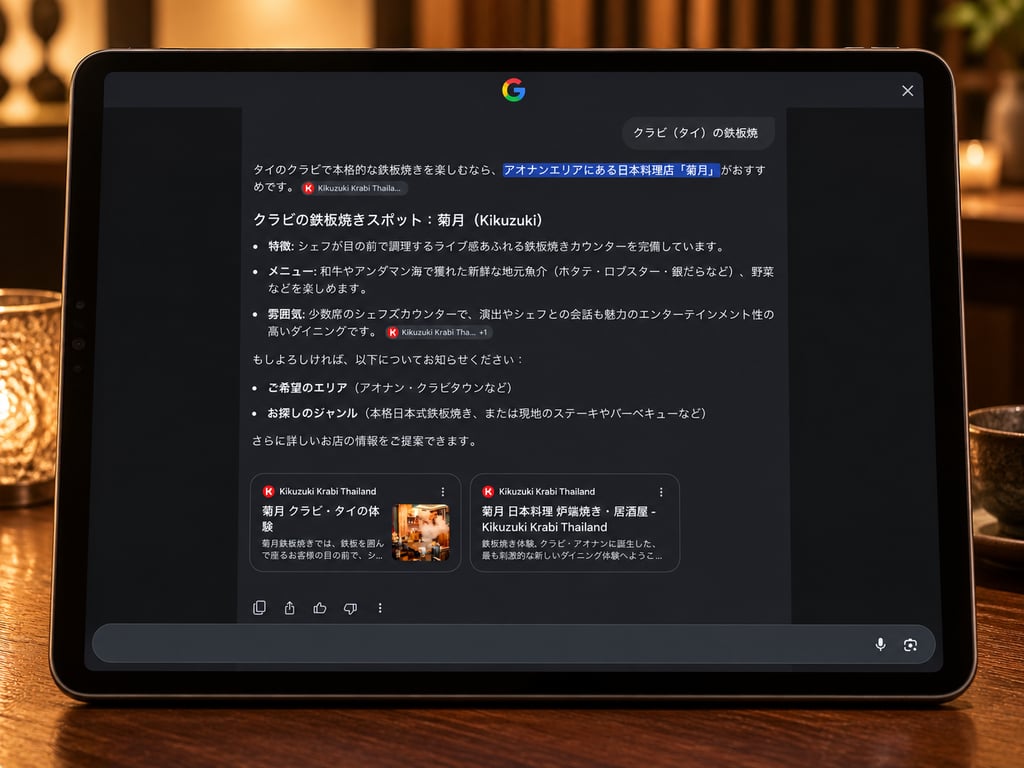Click red K favicon on second source card

(488, 491)
